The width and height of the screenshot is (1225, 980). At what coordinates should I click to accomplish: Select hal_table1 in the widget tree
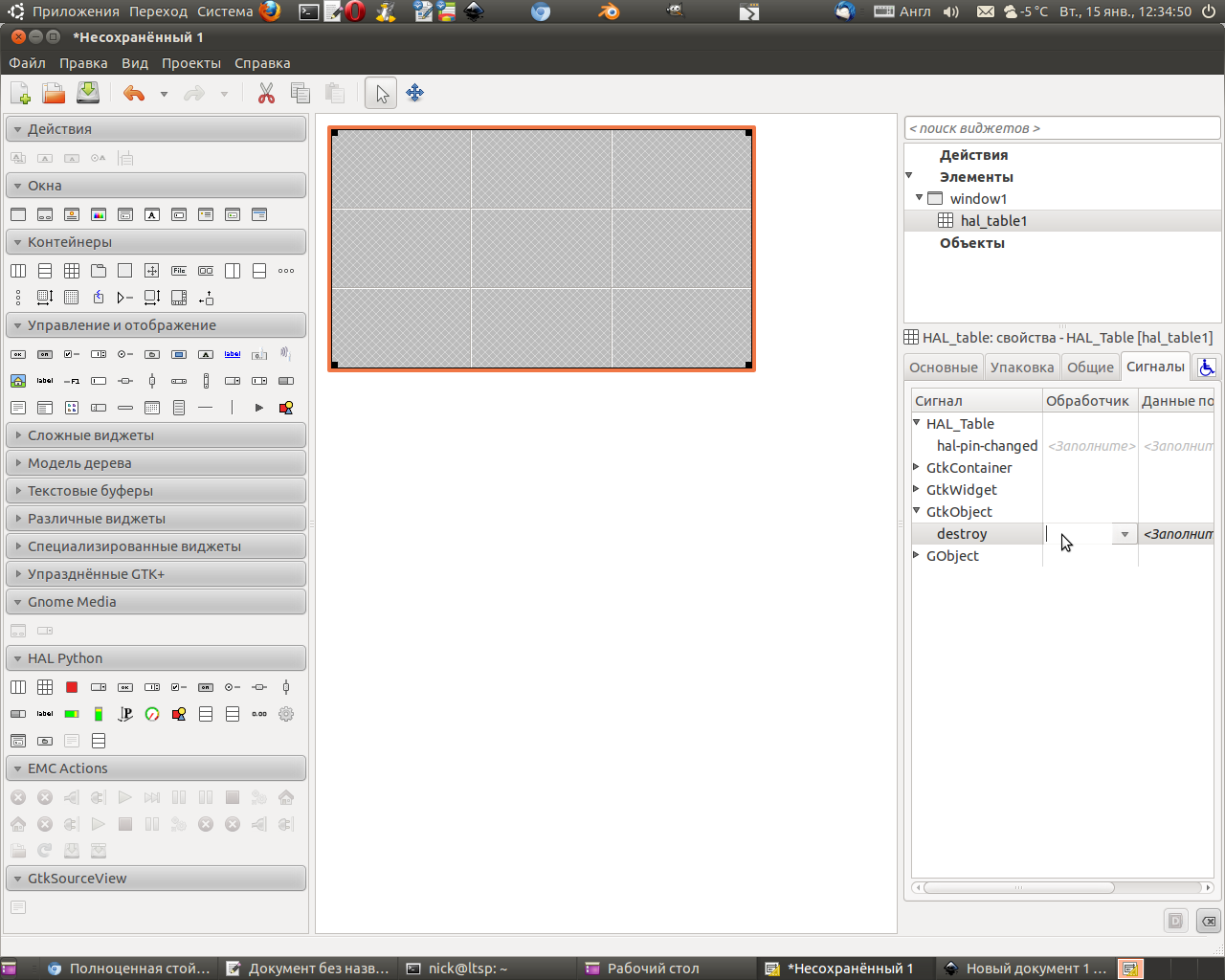tap(1062, 221)
